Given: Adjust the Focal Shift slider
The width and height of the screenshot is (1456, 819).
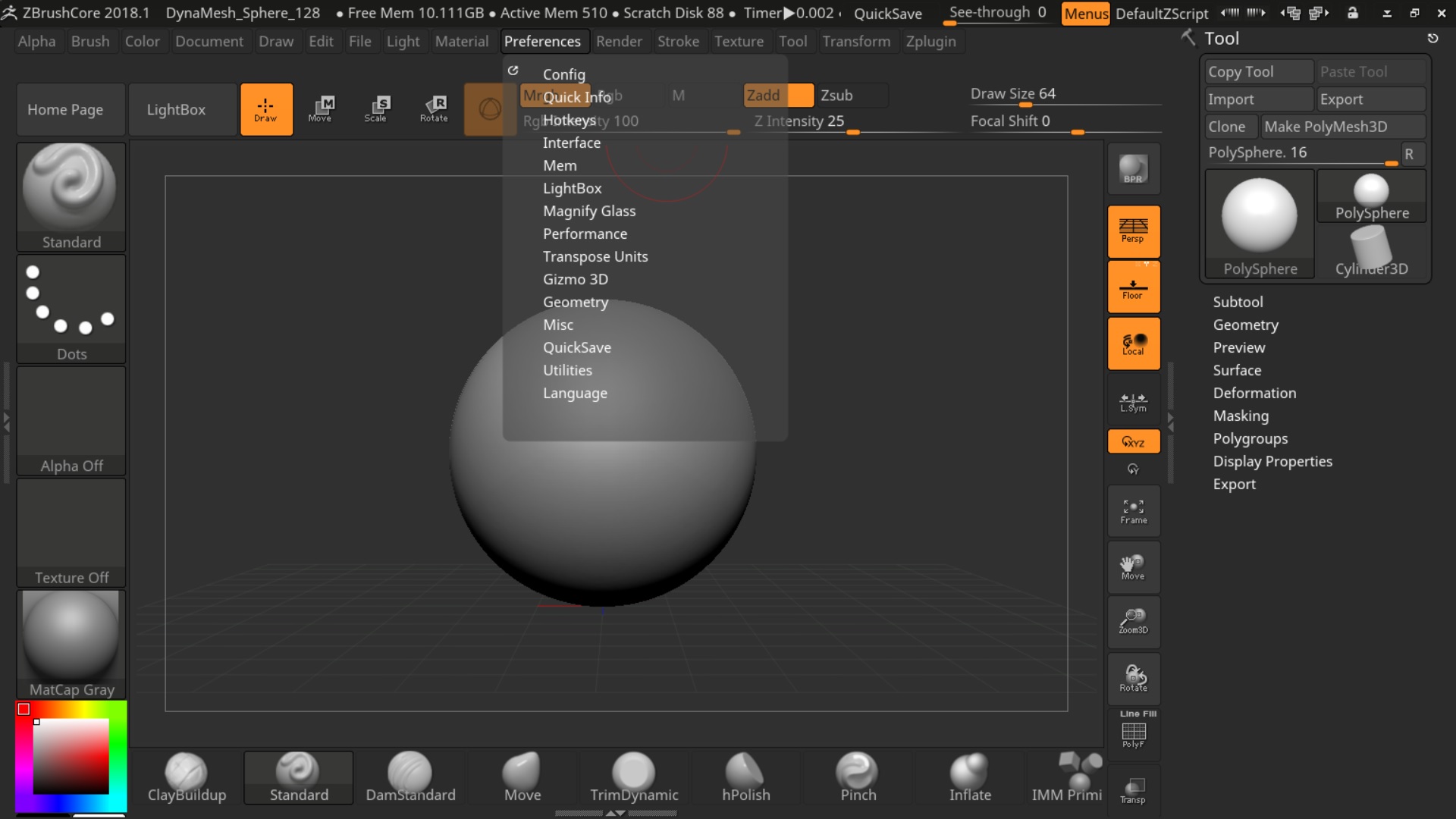Looking at the screenshot, I should pos(1065,122).
